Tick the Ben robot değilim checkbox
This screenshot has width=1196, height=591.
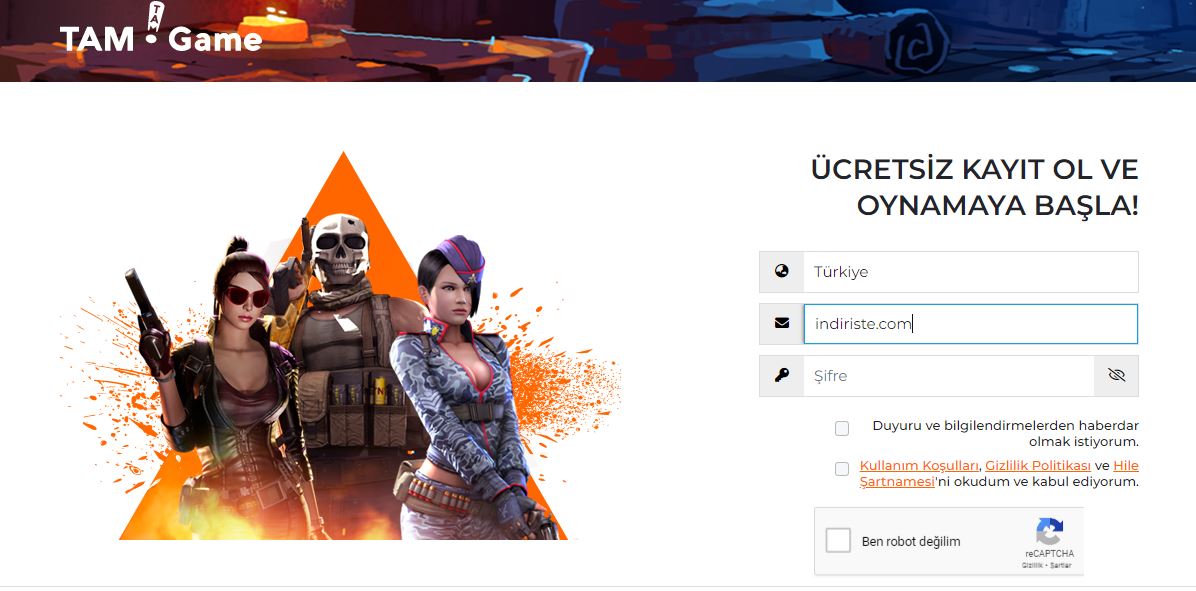(838, 541)
